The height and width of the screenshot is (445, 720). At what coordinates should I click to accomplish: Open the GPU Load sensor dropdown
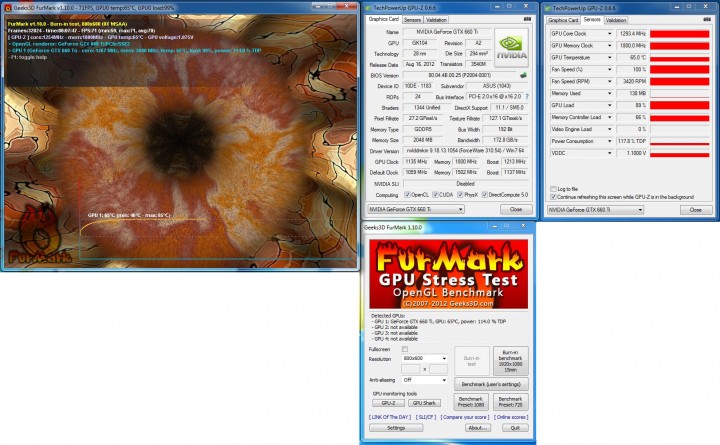609,105
